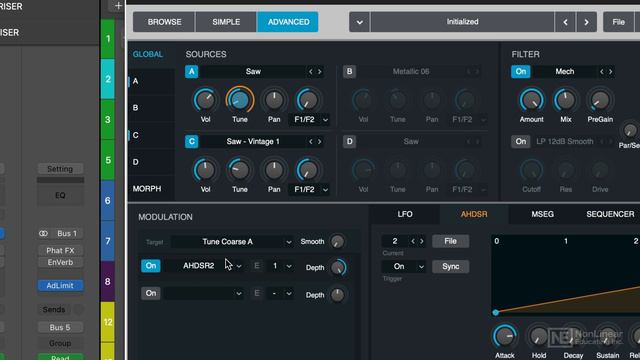
Task: Click the modulation Smooth knob
Action: point(337,242)
